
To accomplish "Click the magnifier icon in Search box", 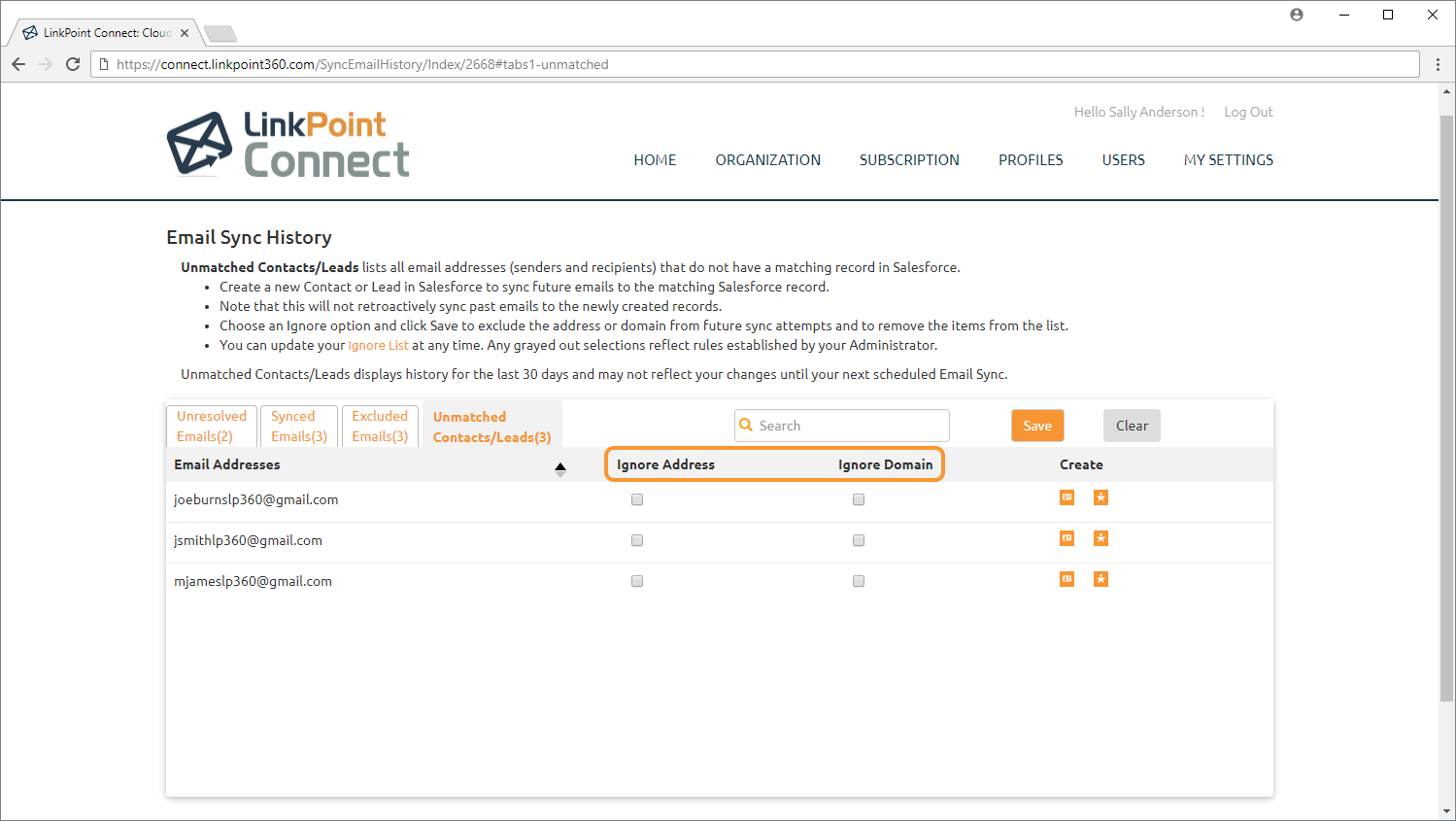I will 746,425.
